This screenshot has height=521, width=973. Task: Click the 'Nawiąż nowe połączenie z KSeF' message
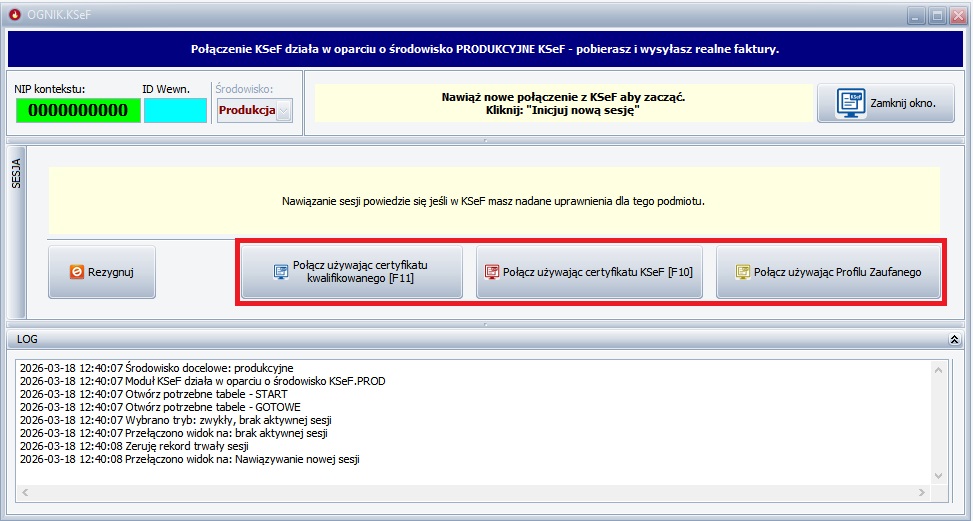[x=563, y=104]
